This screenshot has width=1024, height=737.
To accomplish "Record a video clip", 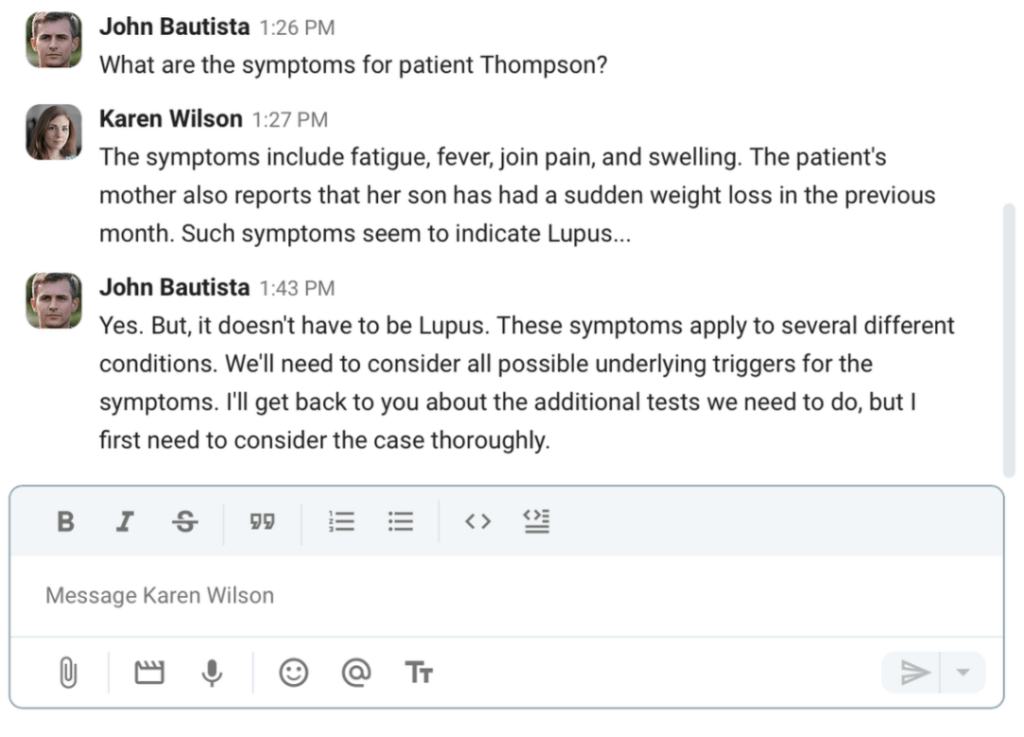I will tap(149, 673).
